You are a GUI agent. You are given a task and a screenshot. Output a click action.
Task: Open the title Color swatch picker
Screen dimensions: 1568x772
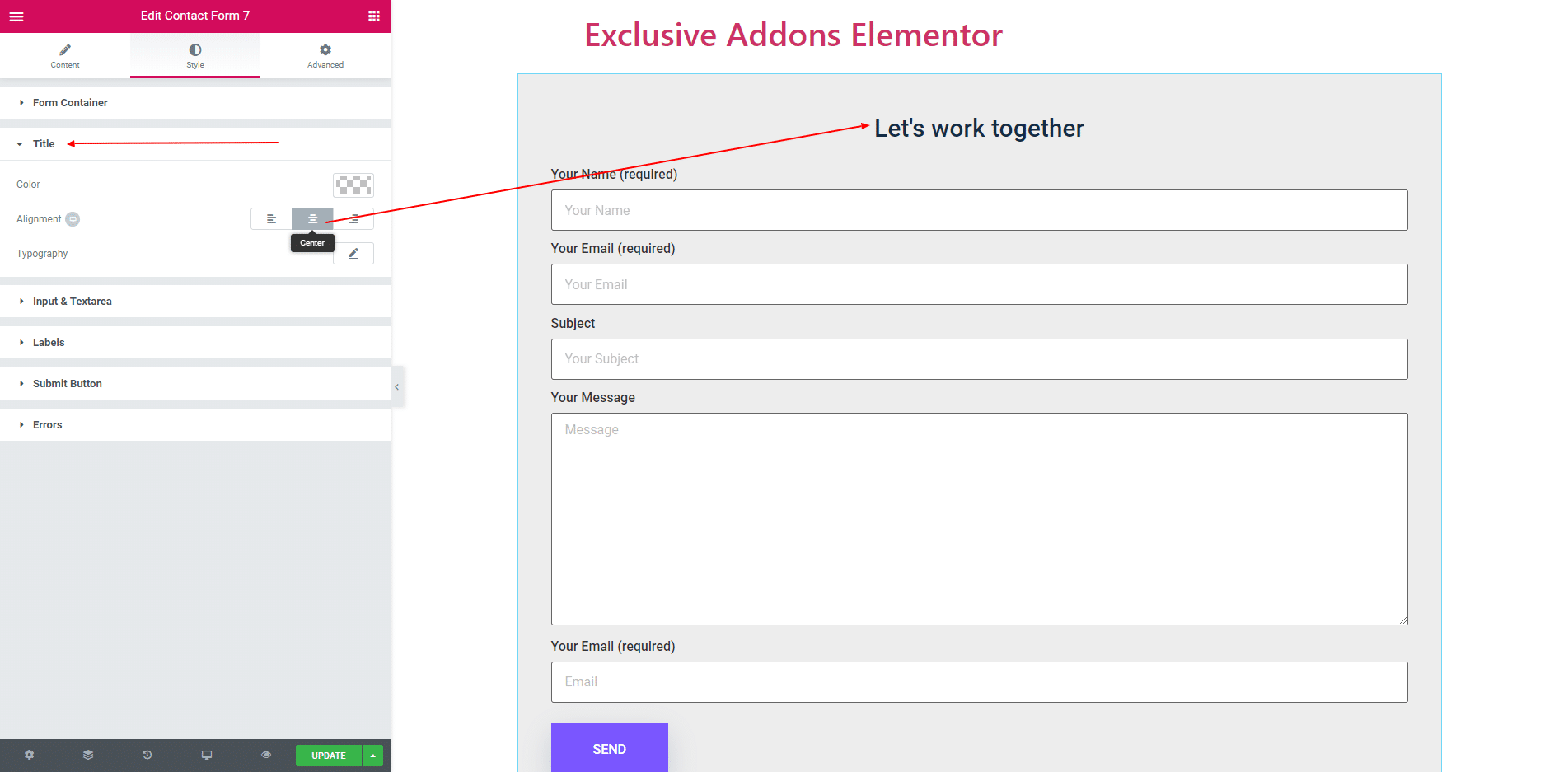353,185
